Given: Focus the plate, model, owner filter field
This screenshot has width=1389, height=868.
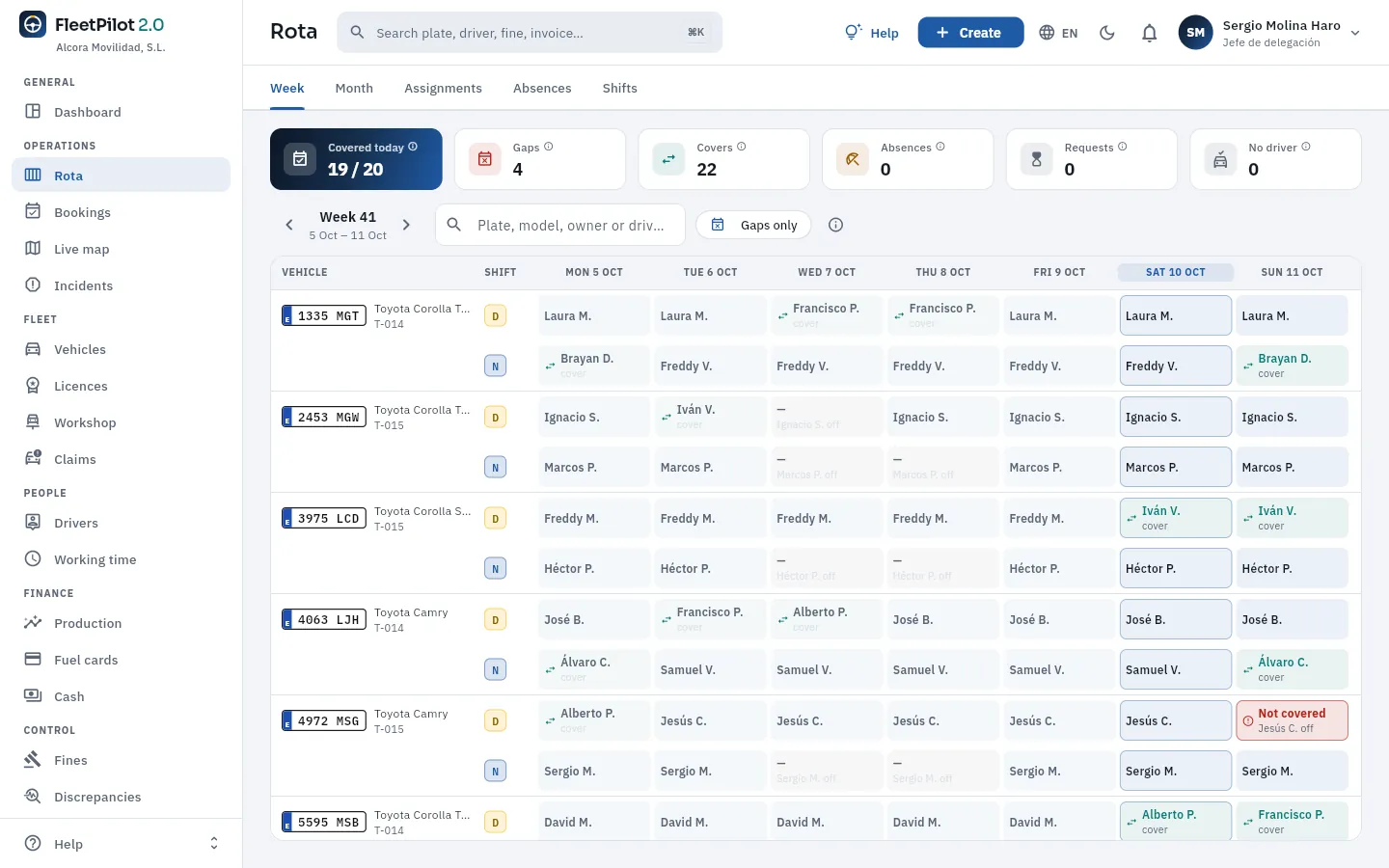Looking at the screenshot, I should (560, 225).
